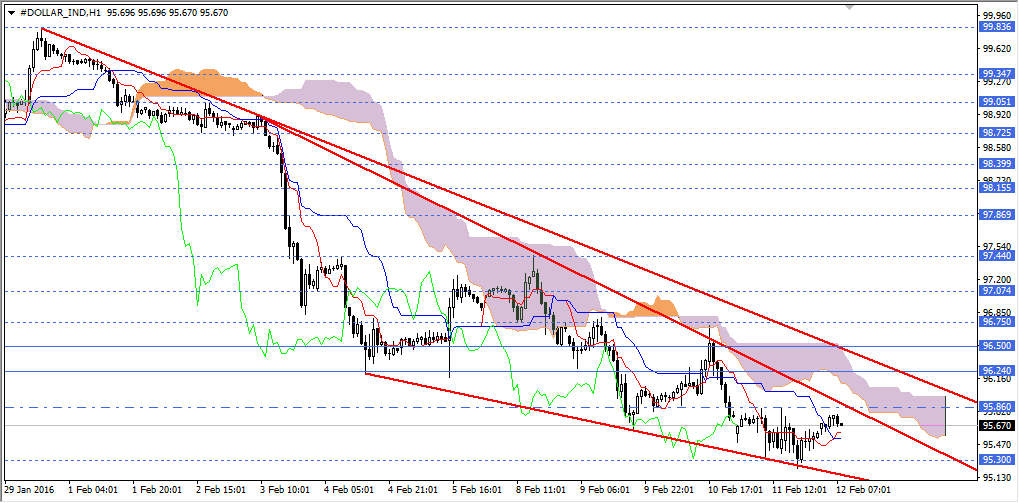
Task: Select the lower red trendline
Action: coord(600,421)
